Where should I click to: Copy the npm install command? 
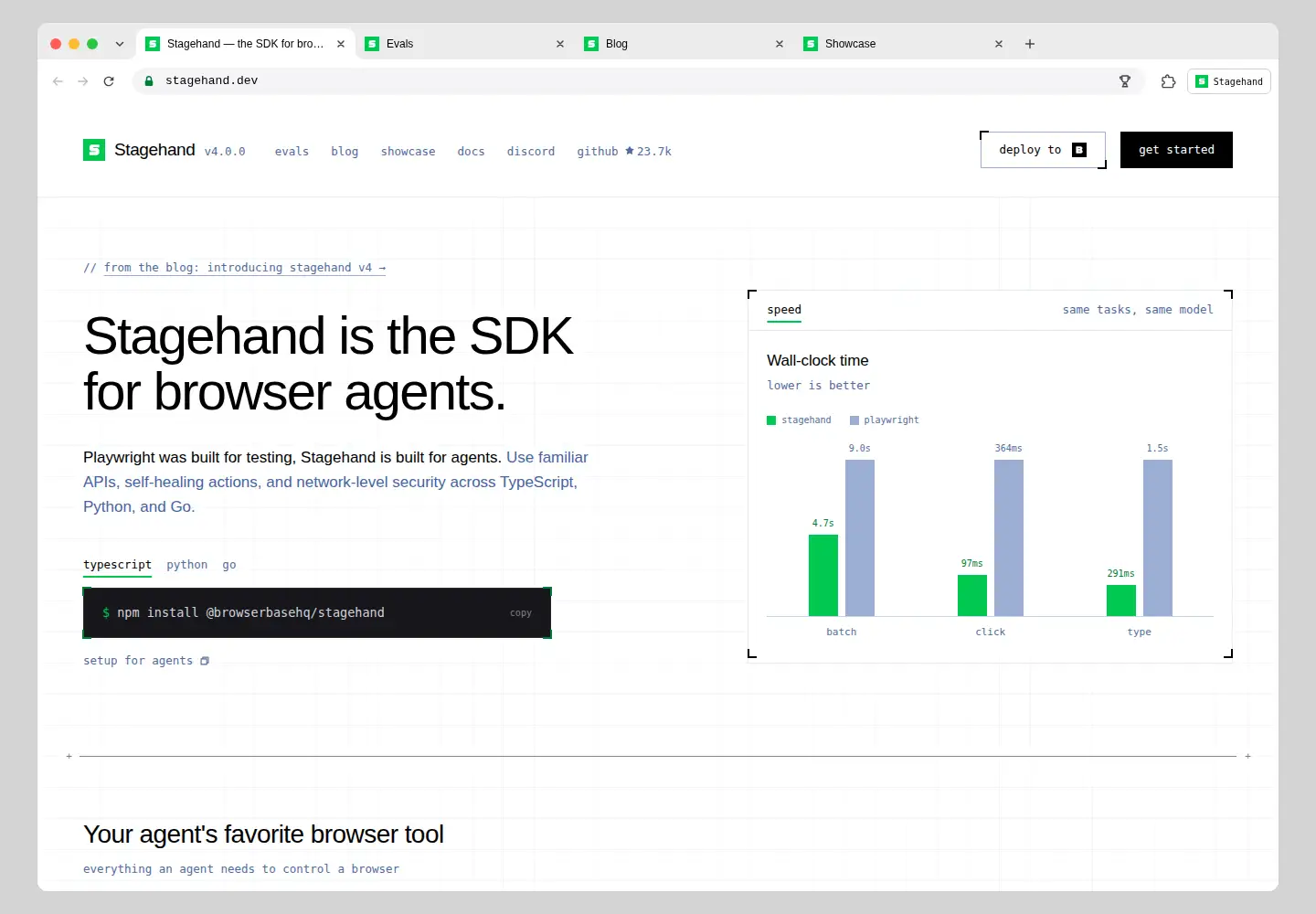pos(521,613)
